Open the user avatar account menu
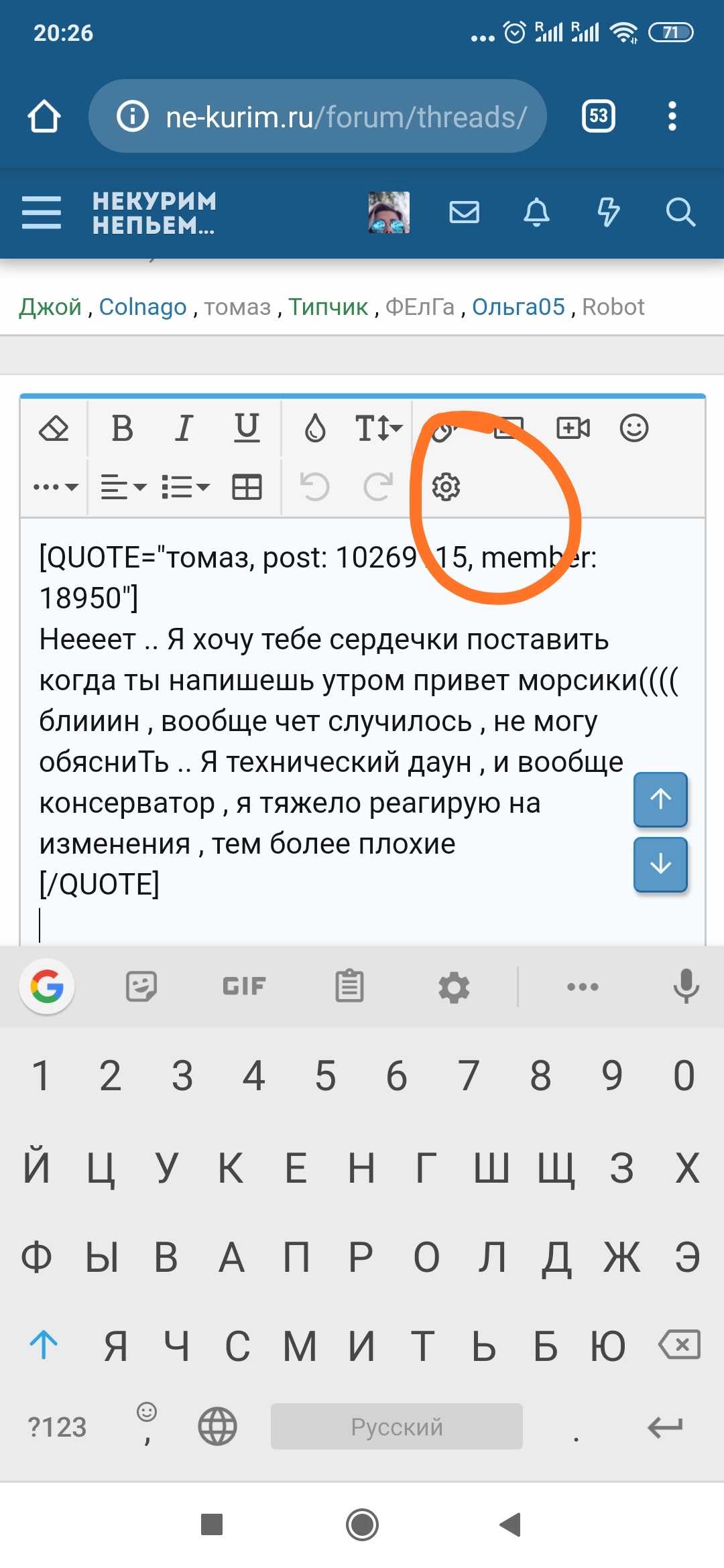 pos(389,212)
